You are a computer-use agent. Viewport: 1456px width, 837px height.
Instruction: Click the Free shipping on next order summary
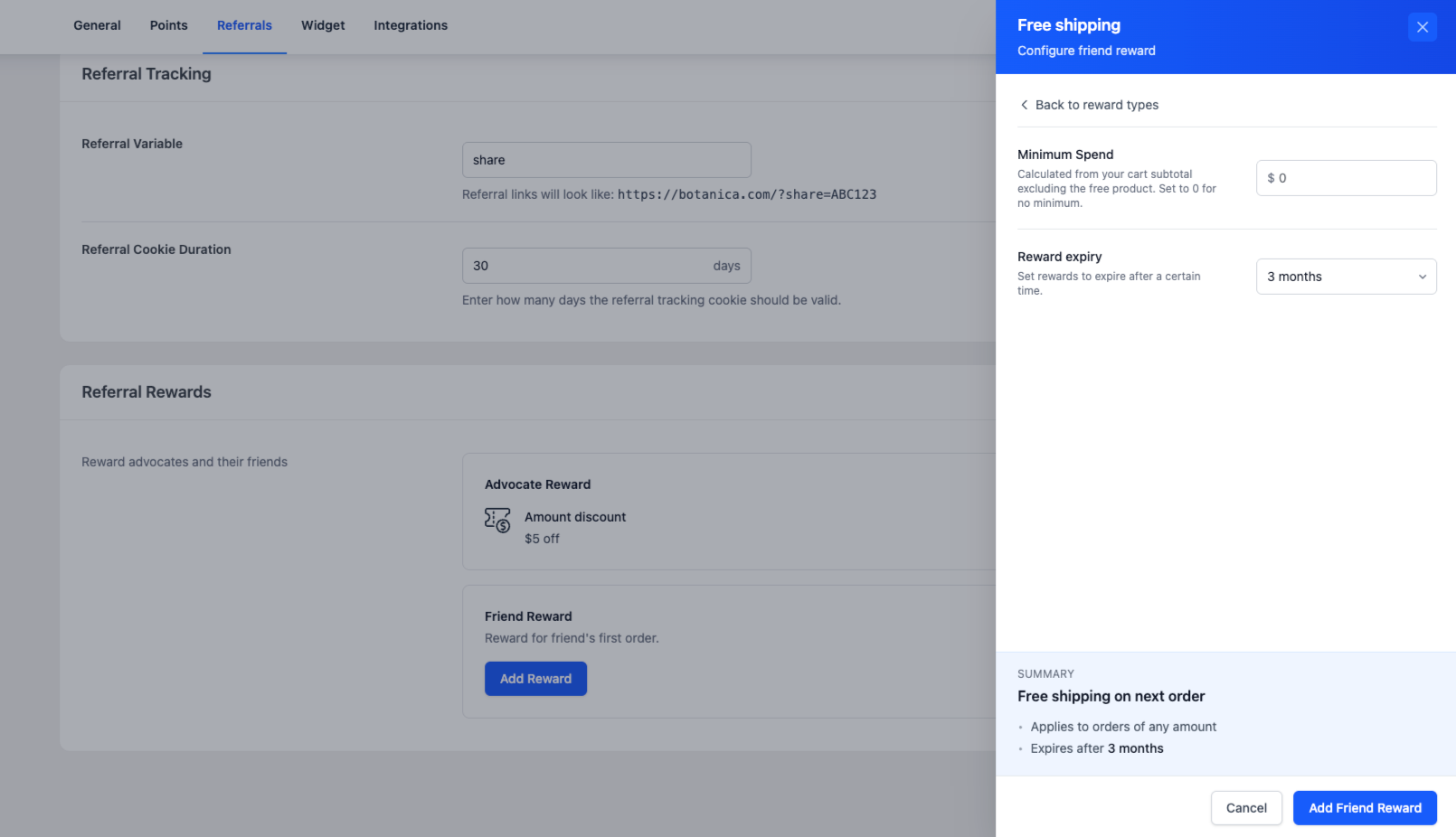tap(1111, 696)
